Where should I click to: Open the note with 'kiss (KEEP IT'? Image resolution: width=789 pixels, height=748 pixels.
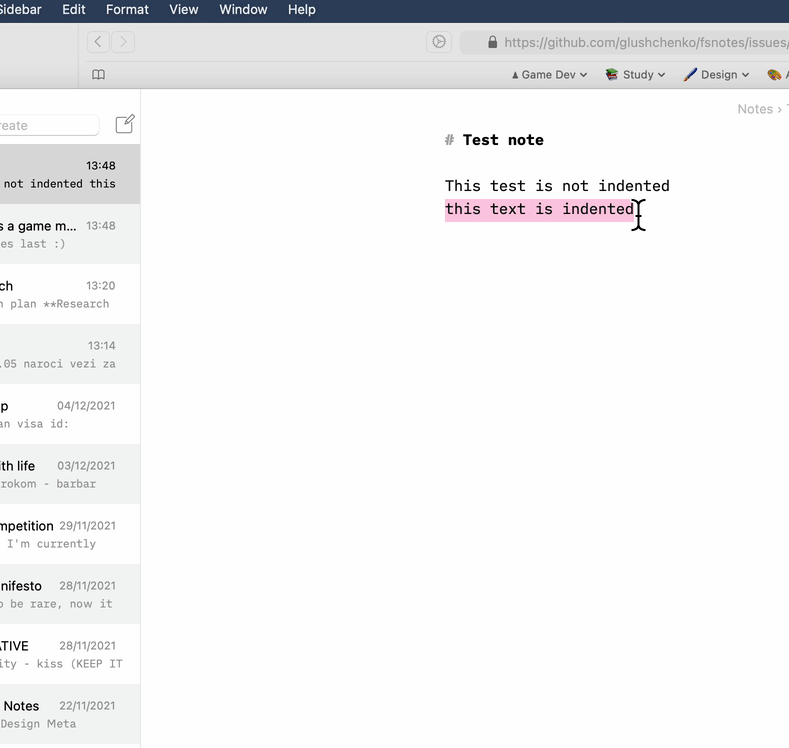click(x=70, y=654)
